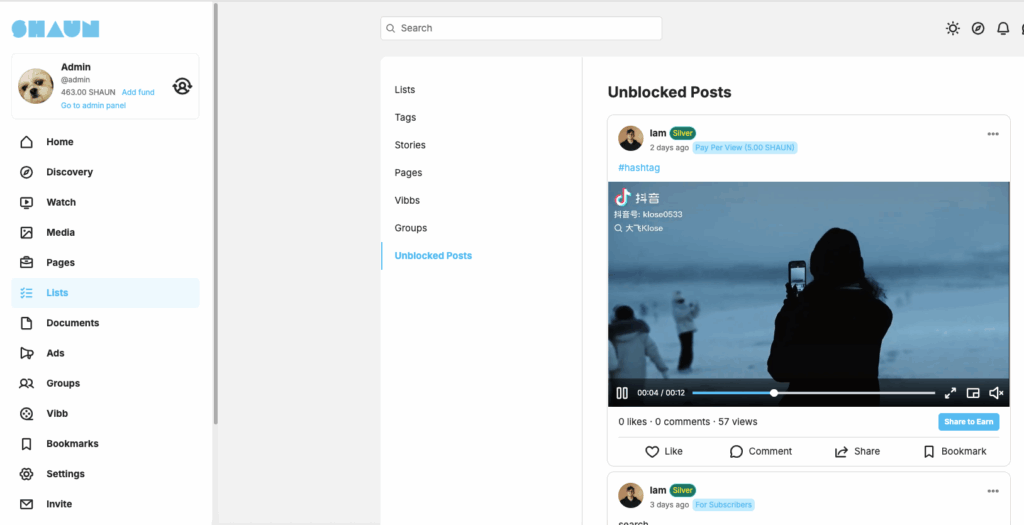The height and width of the screenshot is (525, 1024).
Task: Unmute the video sound
Action: 996,393
